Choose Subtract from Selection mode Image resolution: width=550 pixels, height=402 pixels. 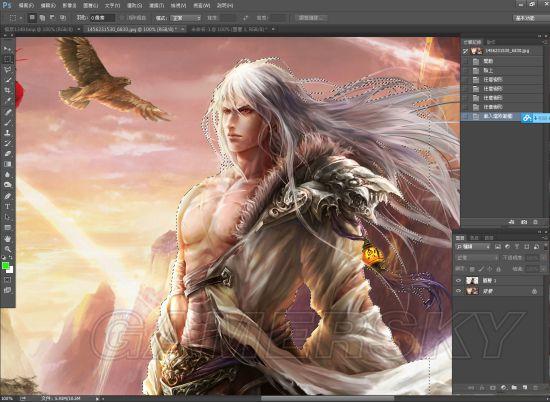coord(52,18)
